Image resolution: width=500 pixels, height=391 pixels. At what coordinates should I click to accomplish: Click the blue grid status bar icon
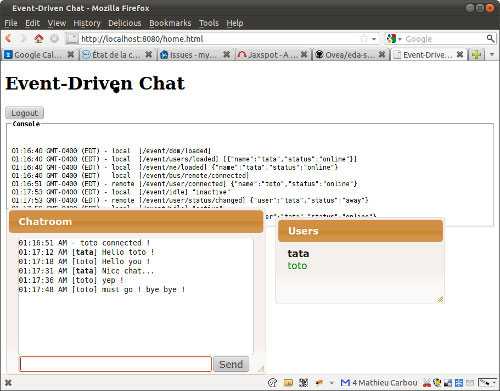(x=459, y=383)
